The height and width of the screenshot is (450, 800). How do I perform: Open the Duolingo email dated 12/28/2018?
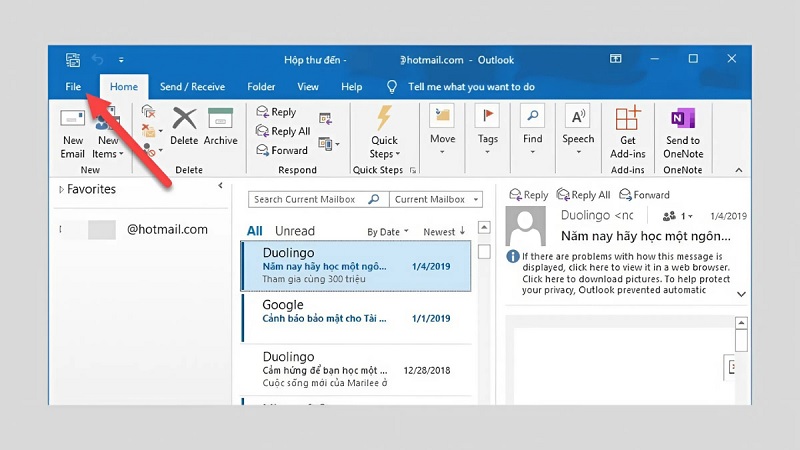(356, 370)
